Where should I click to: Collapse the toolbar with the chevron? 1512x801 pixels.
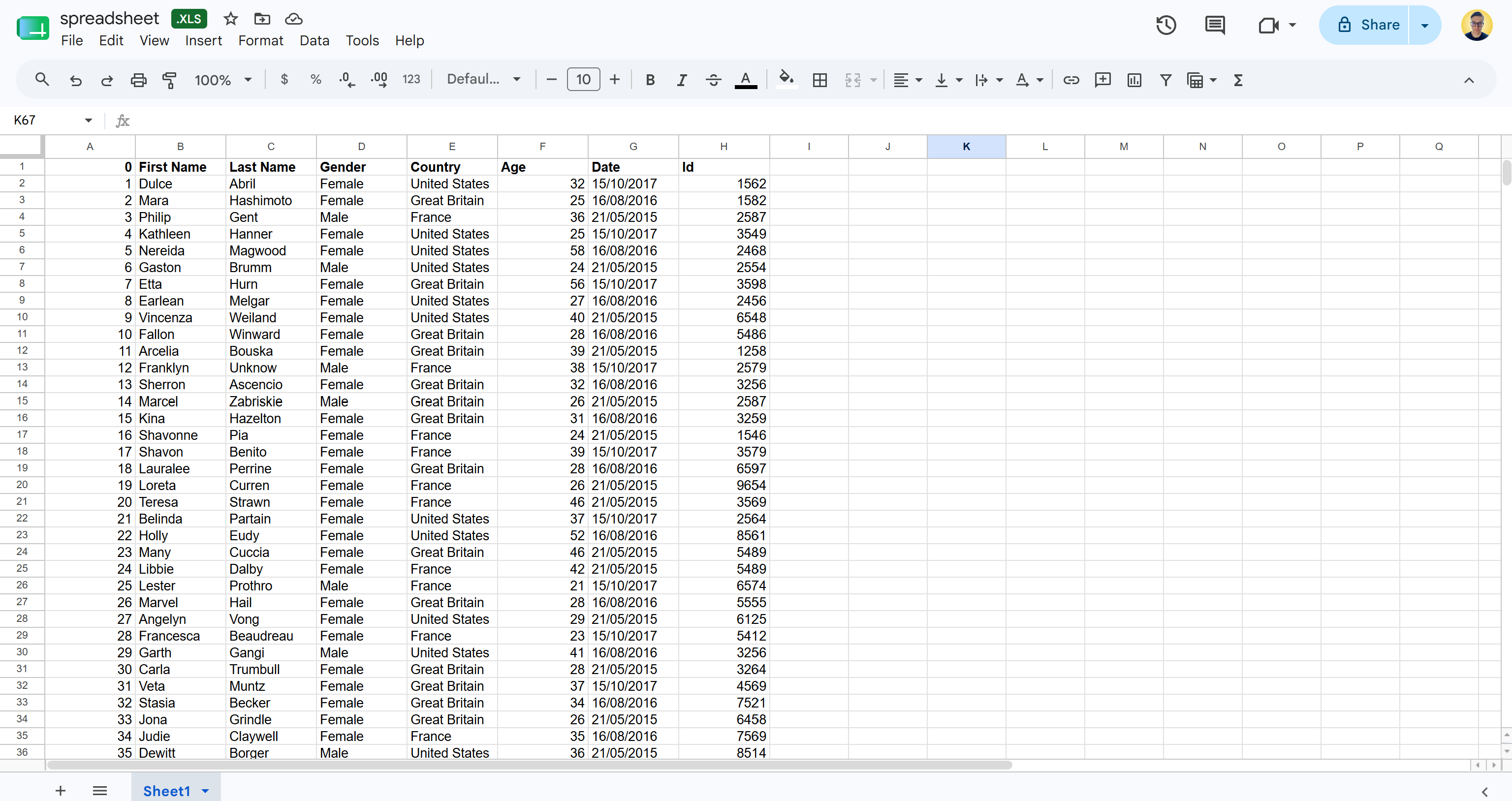1469,80
